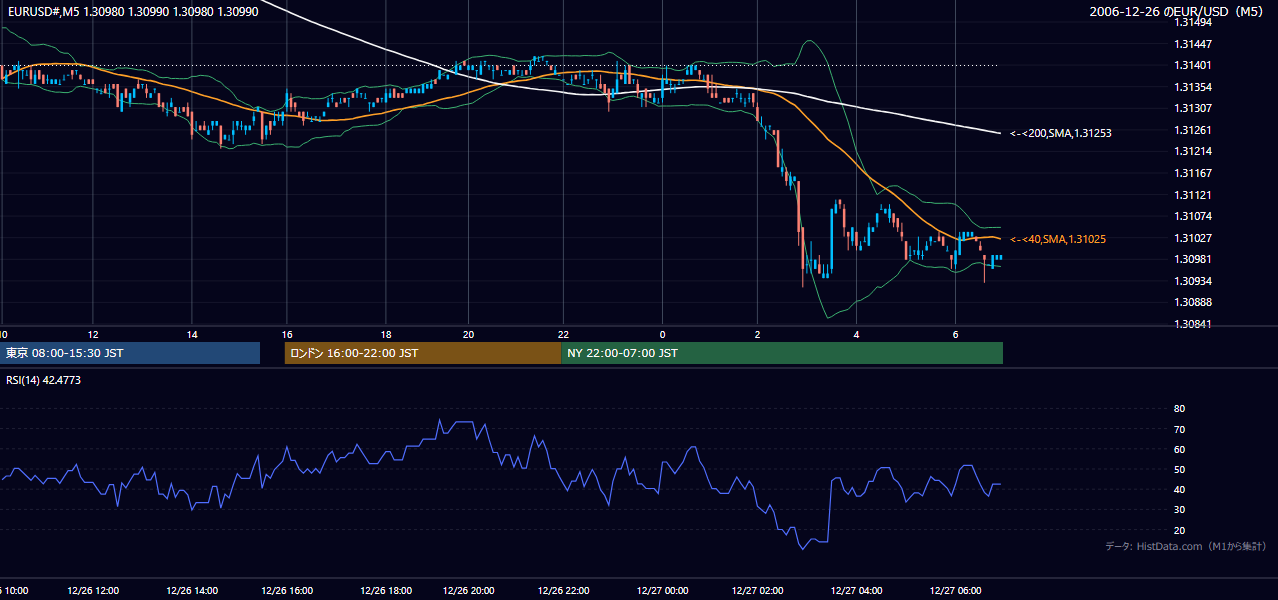1278x600 pixels.
Task: Click price axis value 1.31074
Action: click(1192, 216)
